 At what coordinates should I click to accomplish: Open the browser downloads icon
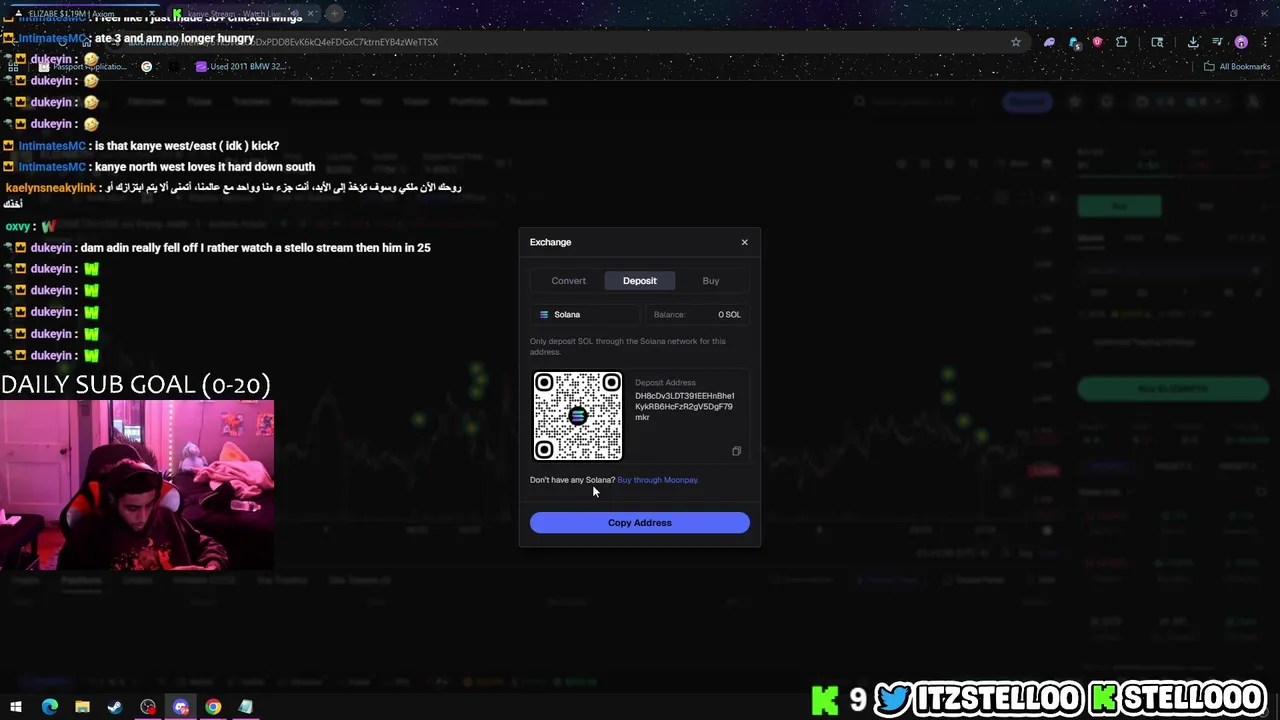(1193, 42)
